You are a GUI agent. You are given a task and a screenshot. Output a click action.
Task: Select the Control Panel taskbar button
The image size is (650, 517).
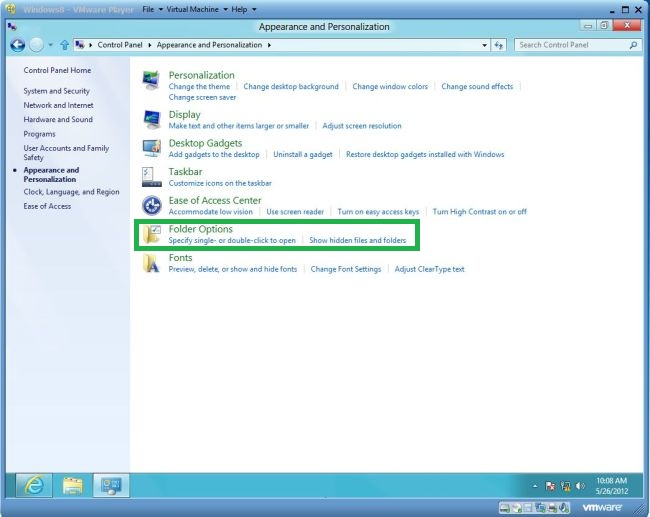(x=111, y=485)
